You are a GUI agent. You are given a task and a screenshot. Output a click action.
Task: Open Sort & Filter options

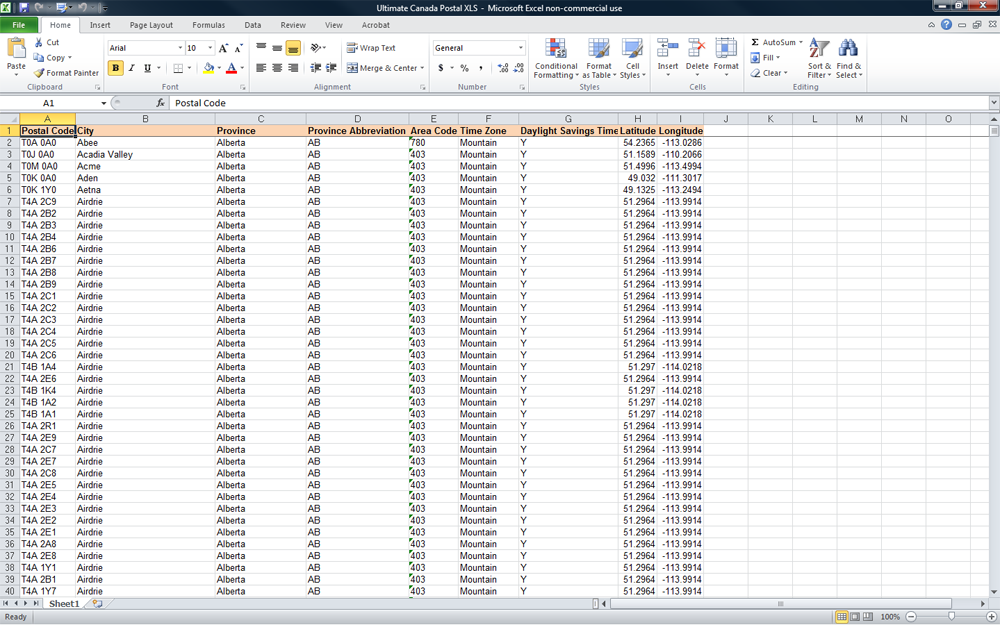click(x=820, y=58)
